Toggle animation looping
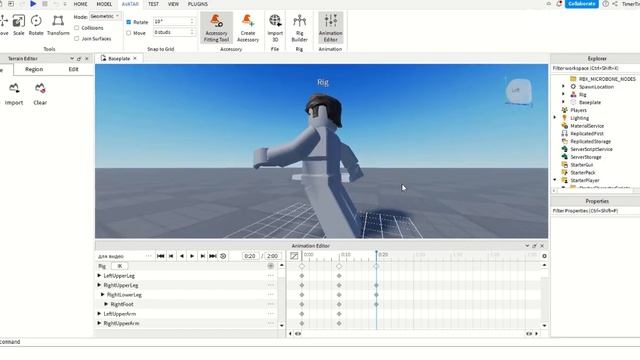Viewport: 640px width, 360px height. tap(223, 256)
